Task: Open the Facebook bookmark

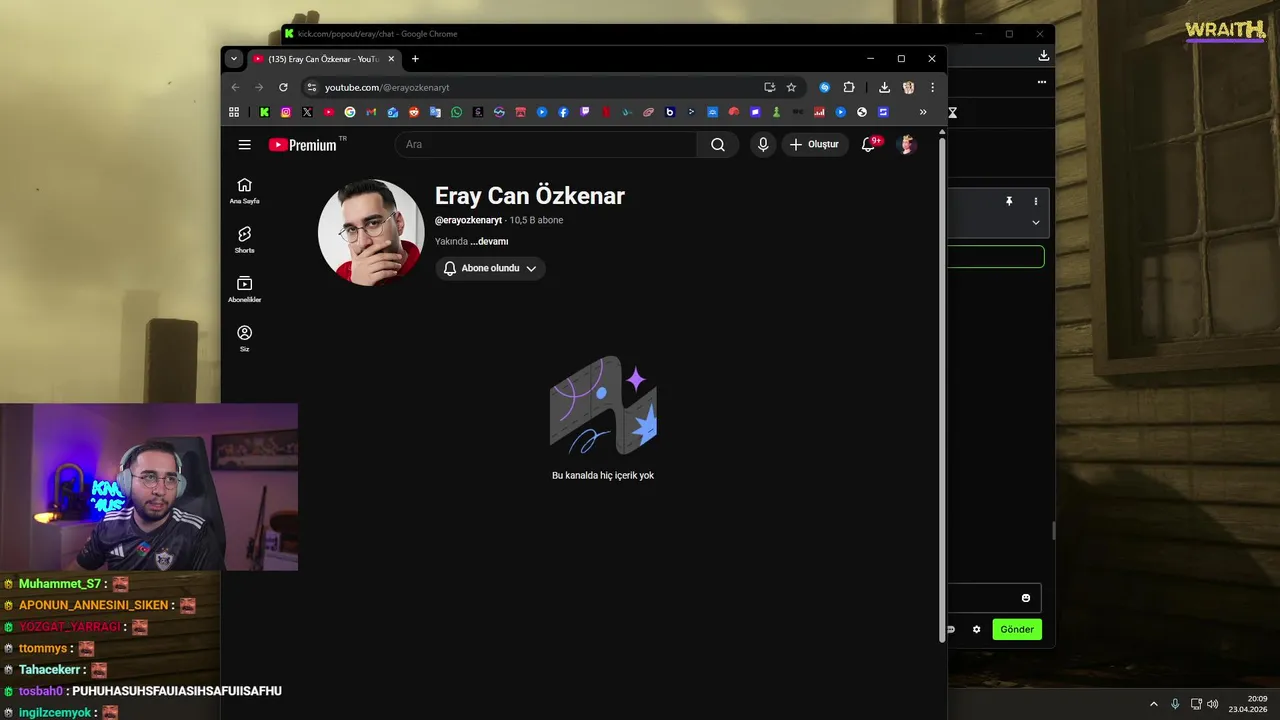Action: [x=563, y=112]
